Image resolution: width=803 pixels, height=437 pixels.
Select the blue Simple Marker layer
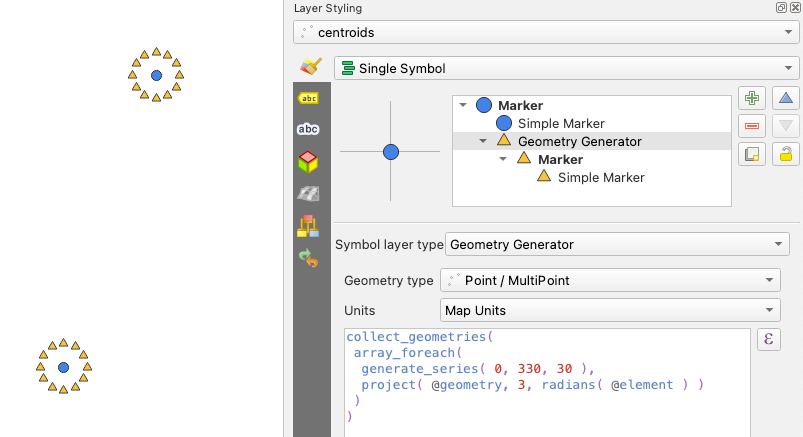[x=560, y=123]
